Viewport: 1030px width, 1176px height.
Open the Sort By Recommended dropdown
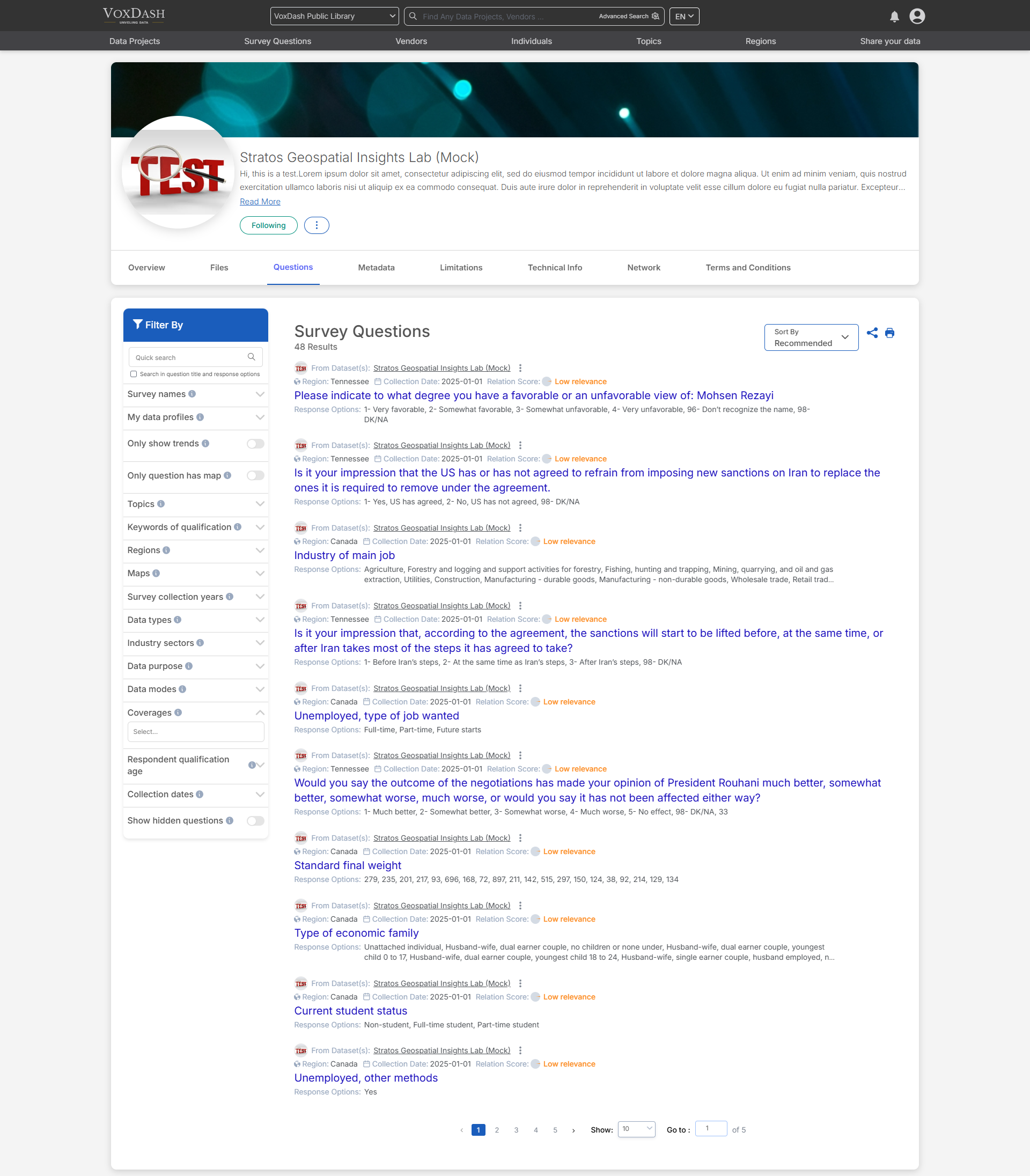click(811, 337)
